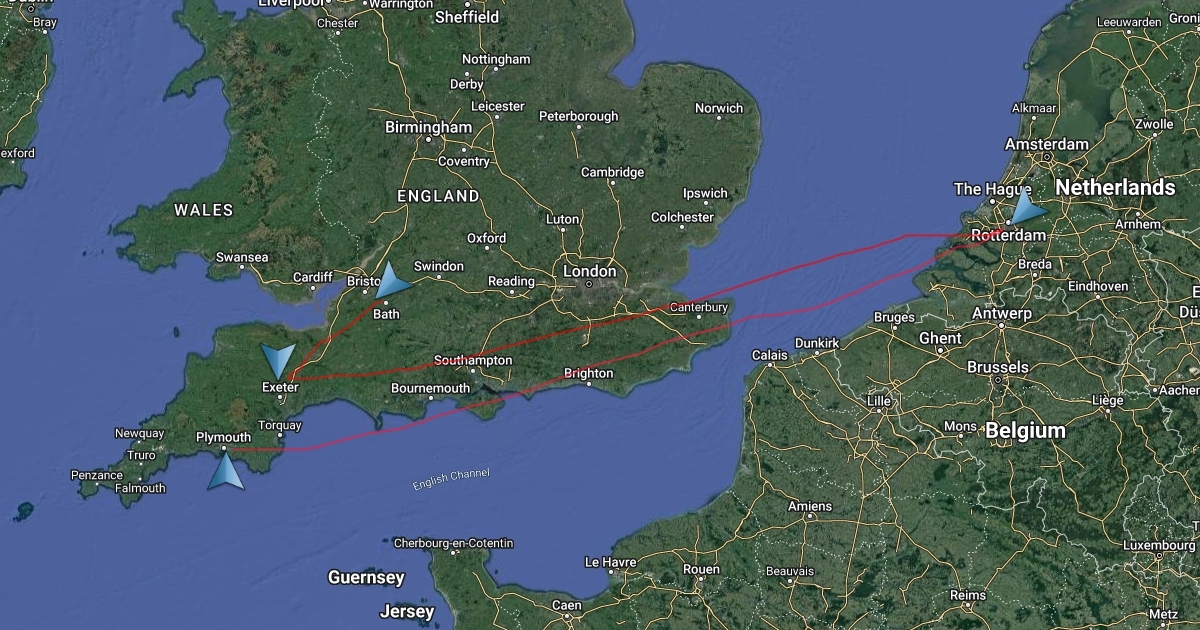Click the English Channel water label
The width and height of the screenshot is (1200, 630).
click(x=451, y=479)
